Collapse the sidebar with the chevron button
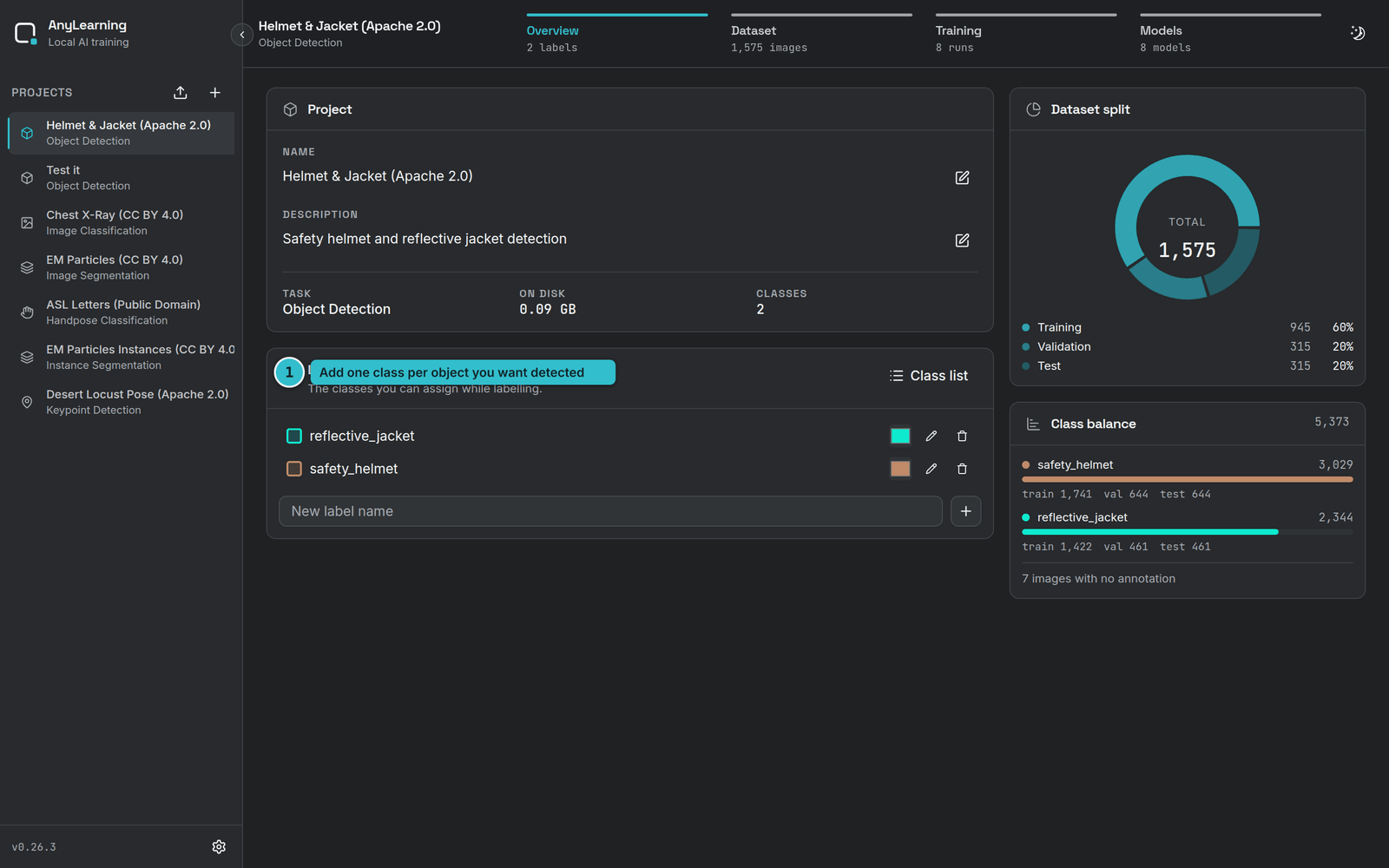This screenshot has width=1389, height=868. tap(241, 35)
